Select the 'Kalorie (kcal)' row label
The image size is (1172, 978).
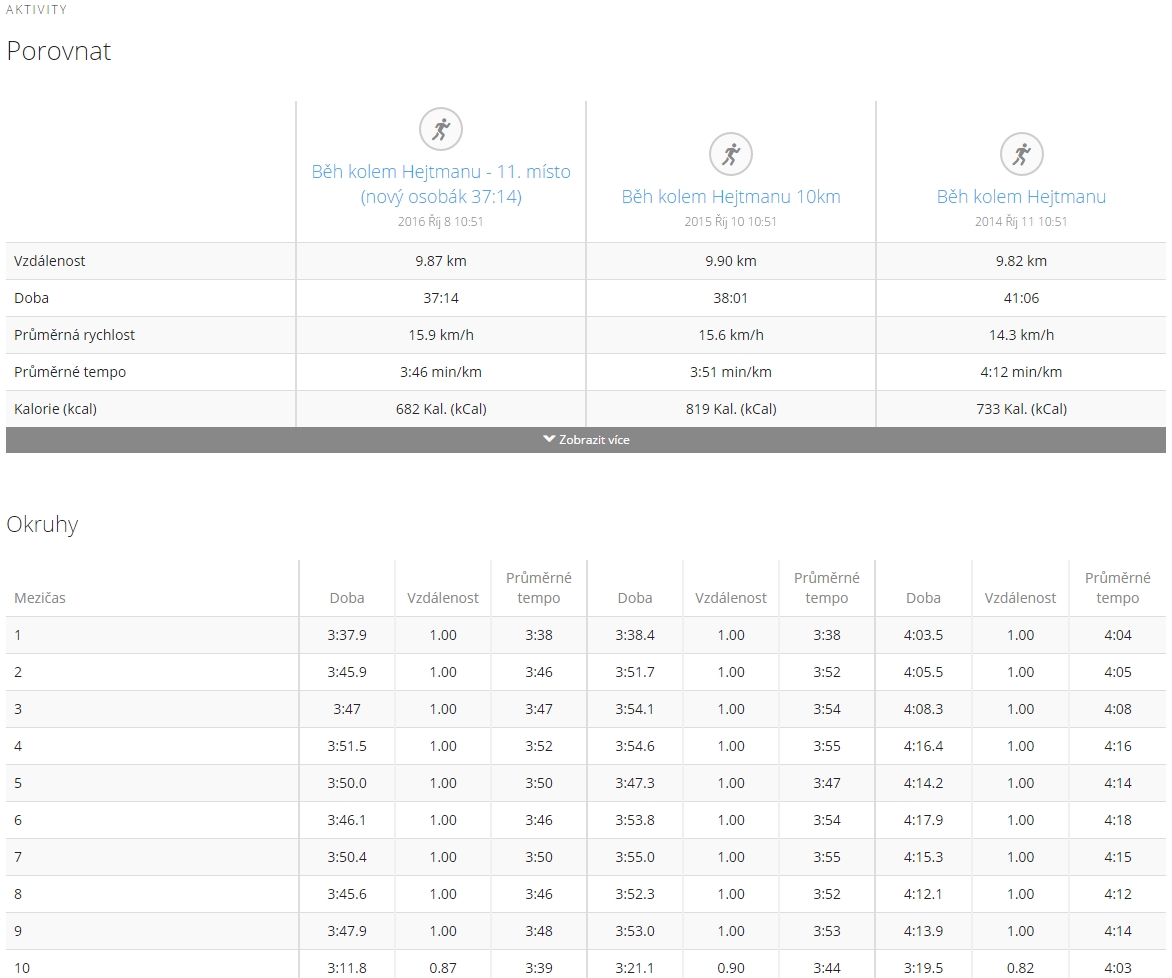coord(55,409)
